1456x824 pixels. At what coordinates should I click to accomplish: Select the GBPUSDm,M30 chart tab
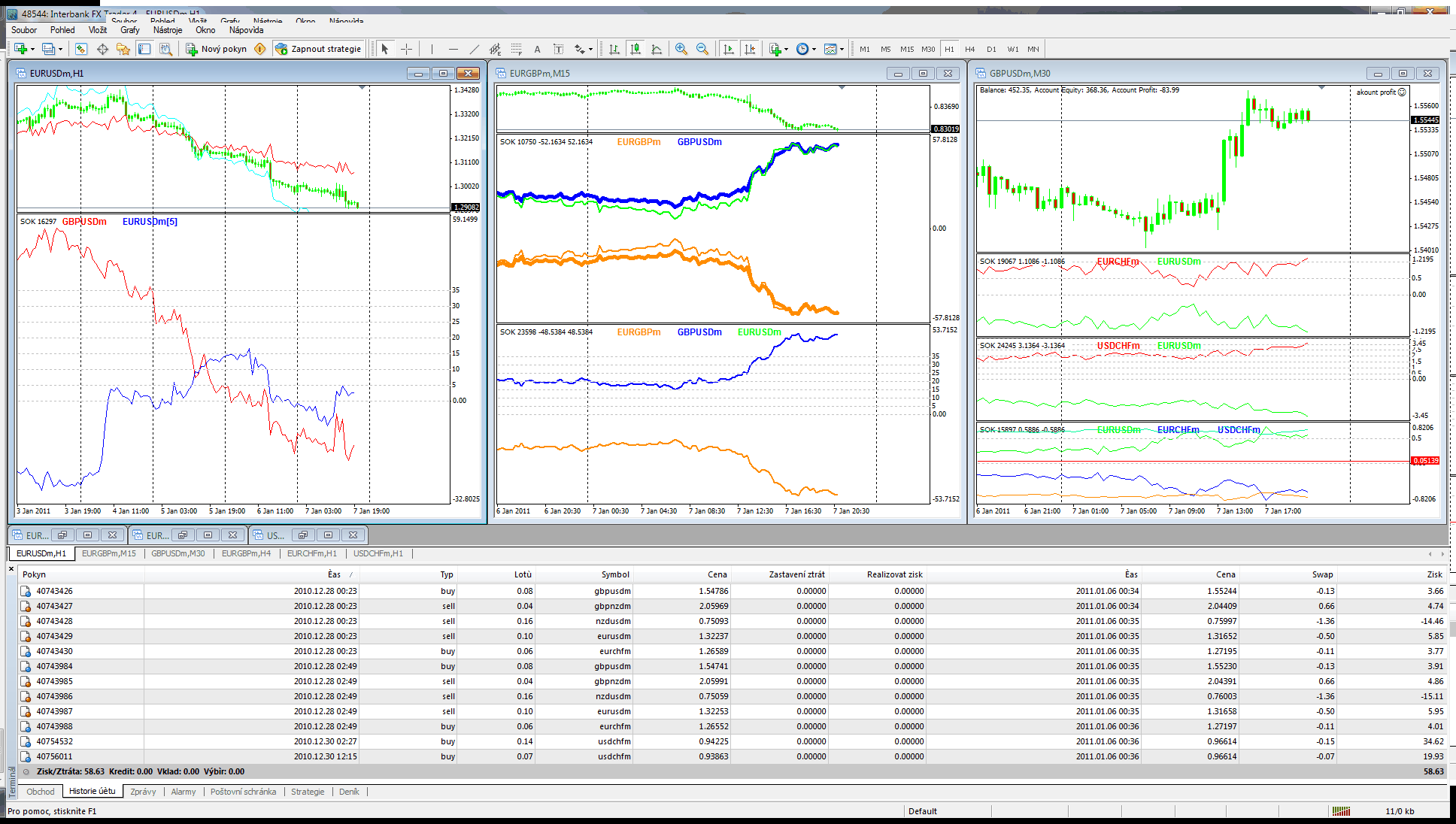point(178,553)
